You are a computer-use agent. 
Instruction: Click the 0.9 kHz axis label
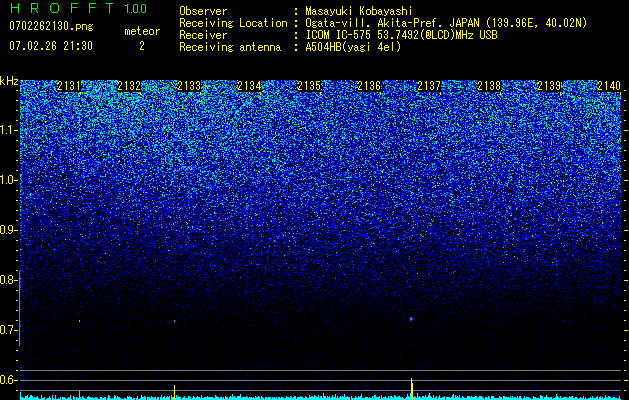click(8, 230)
